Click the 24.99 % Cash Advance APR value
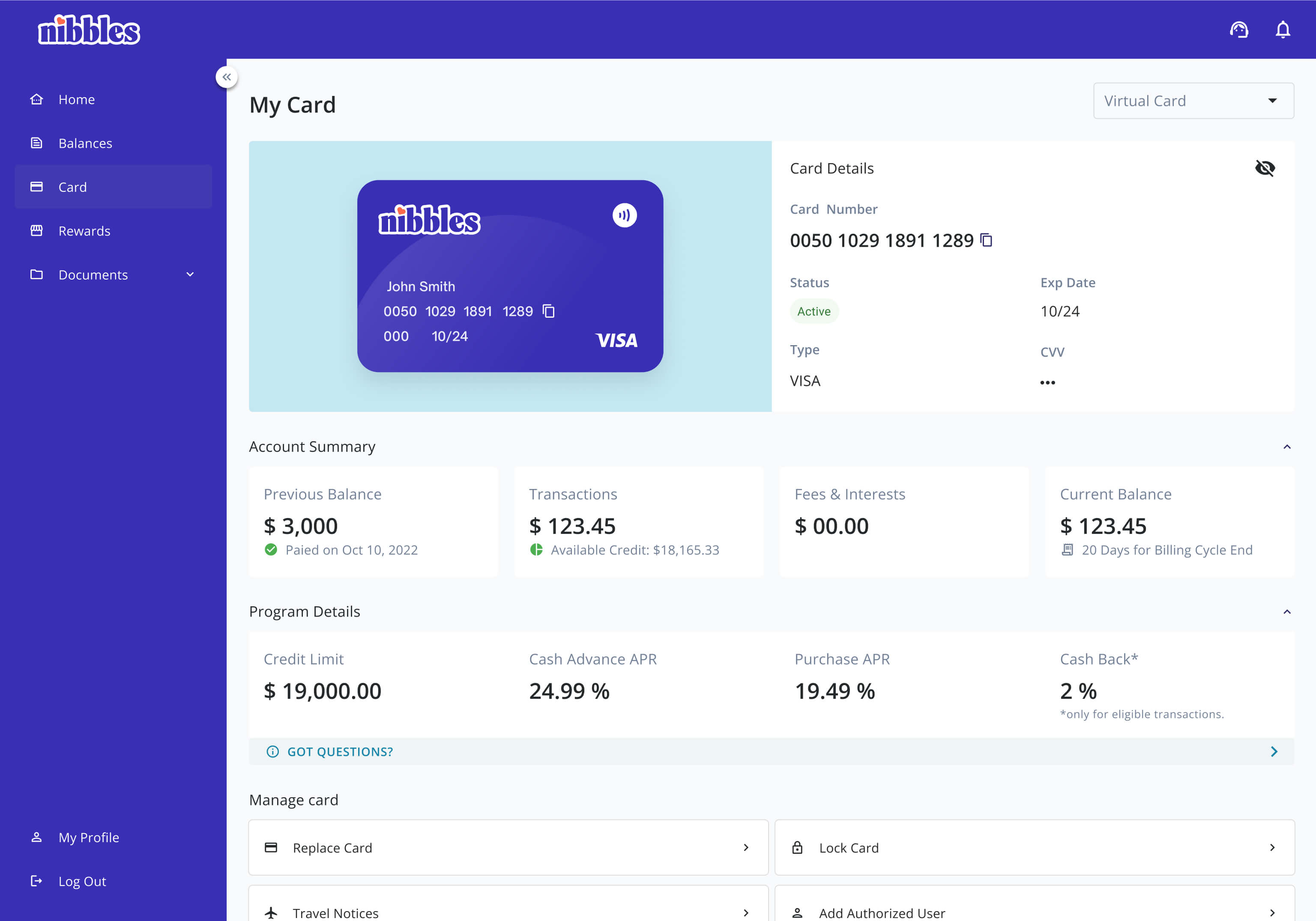This screenshot has width=1316, height=921. pyautogui.click(x=569, y=691)
